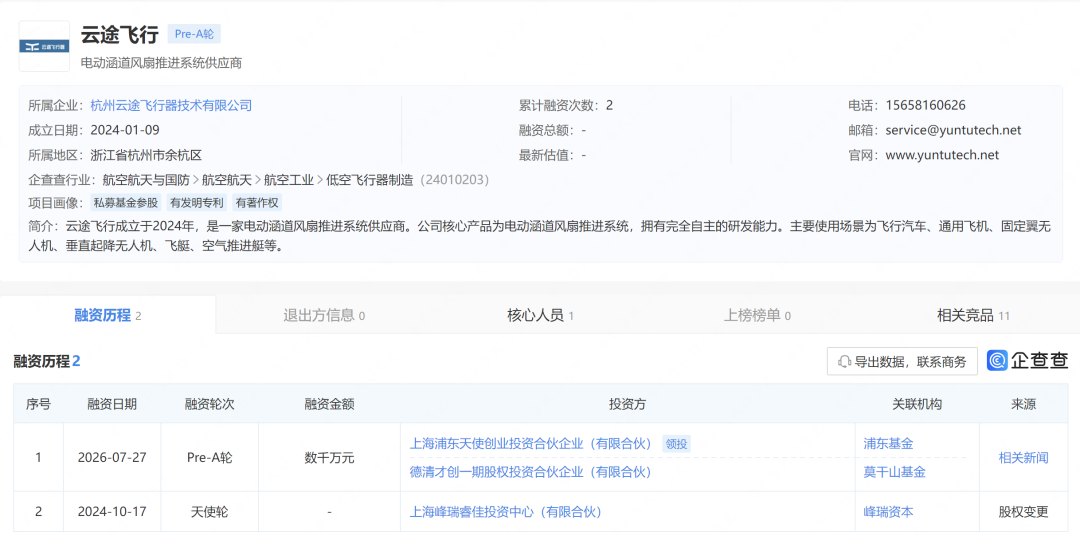Click the 私募基金参股 profile tag

click(126, 203)
